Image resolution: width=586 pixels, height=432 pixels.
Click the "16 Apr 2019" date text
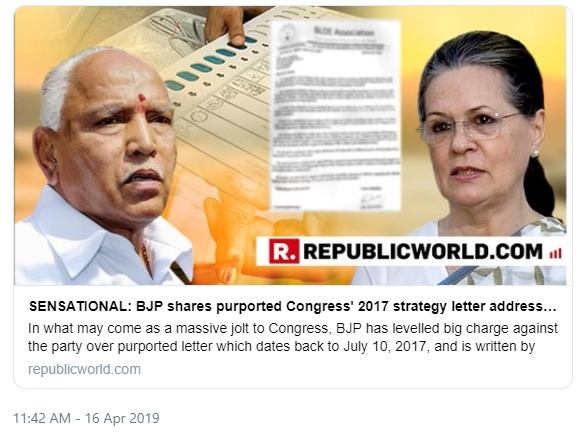click(x=122, y=418)
